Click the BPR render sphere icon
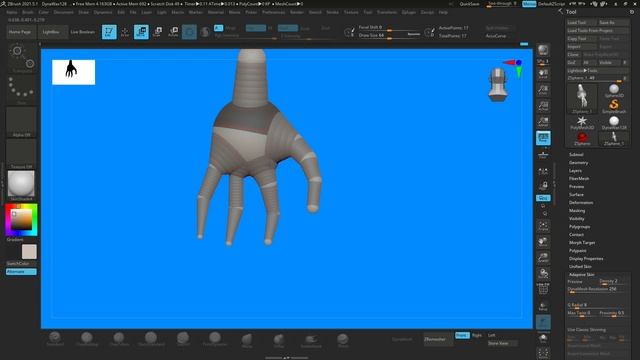The image size is (640, 360). tap(543, 50)
